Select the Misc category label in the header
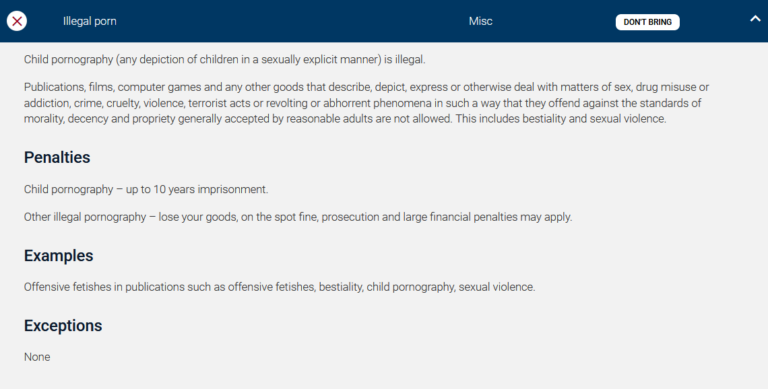 pos(480,21)
